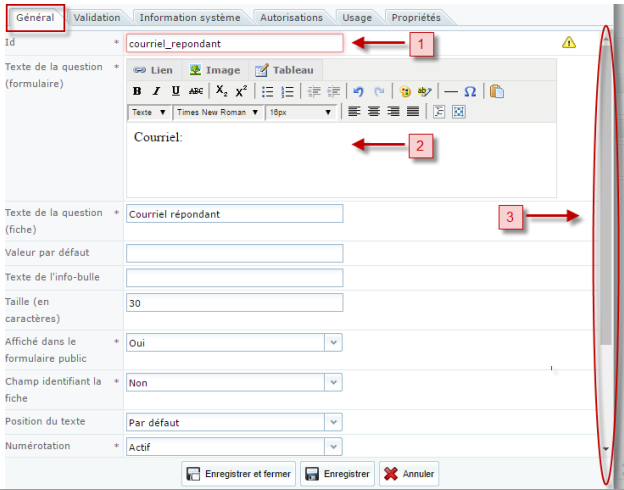Open the Position du texte dropdown
The image size is (624, 490).
(x=234, y=422)
